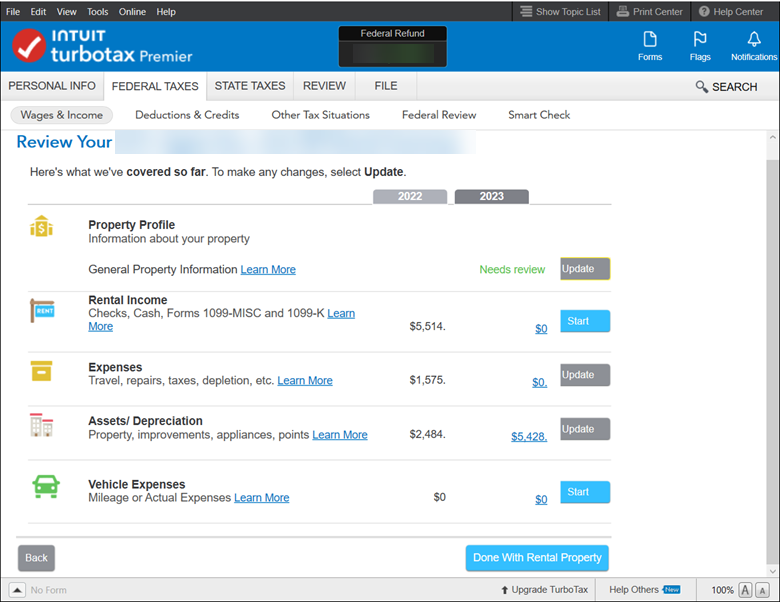The height and width of the screenshot is (602, 780).
Task: Switch to the State Taxes tab
Action: [250, 86]
